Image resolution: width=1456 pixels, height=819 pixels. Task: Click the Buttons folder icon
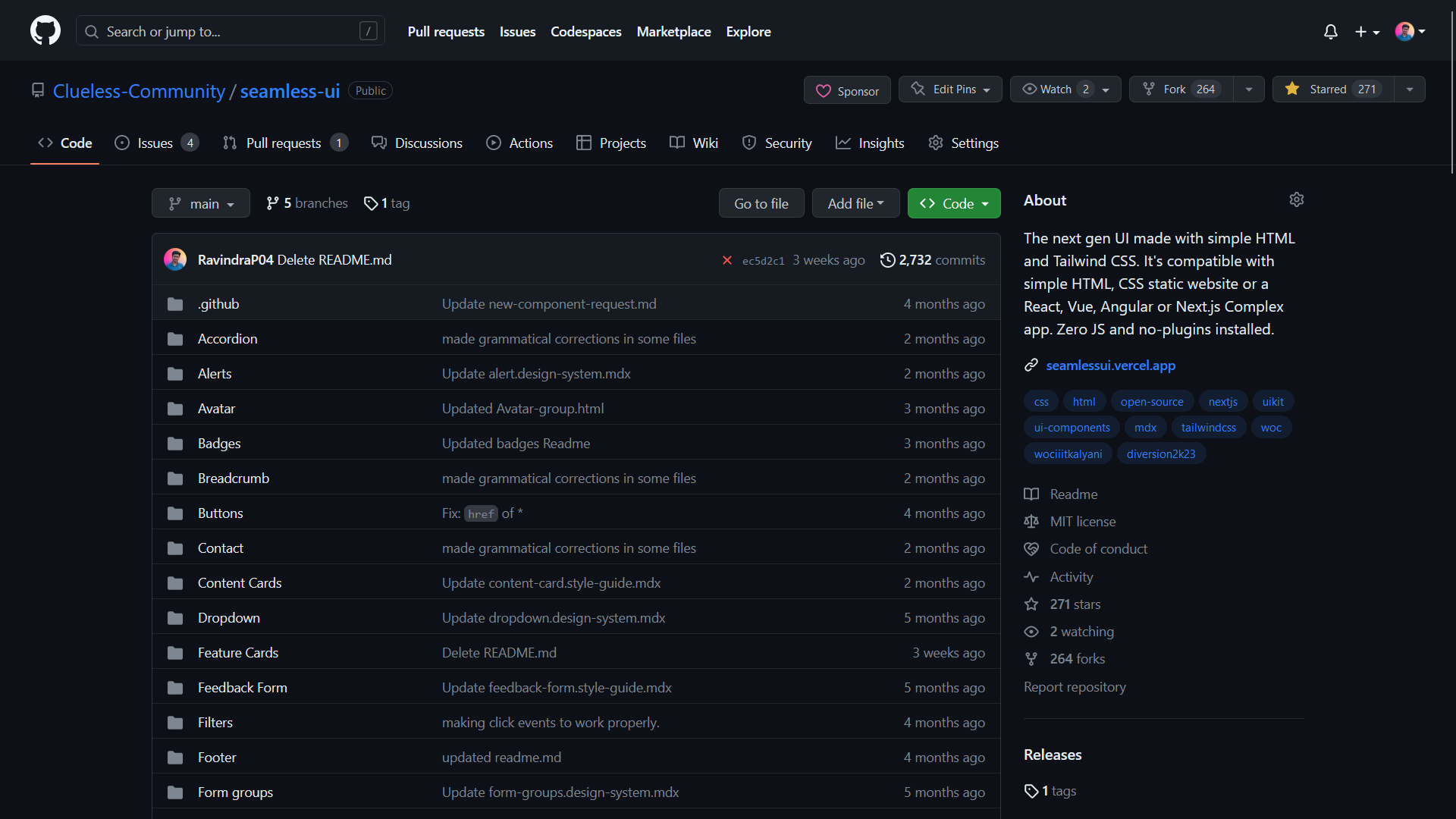tap(175, 513)
